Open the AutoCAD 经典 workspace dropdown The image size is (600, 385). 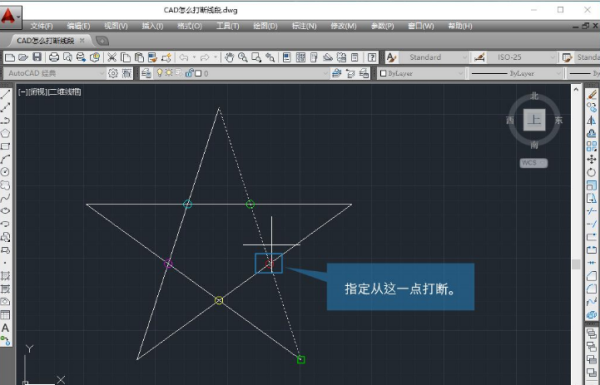pos(55,73)
